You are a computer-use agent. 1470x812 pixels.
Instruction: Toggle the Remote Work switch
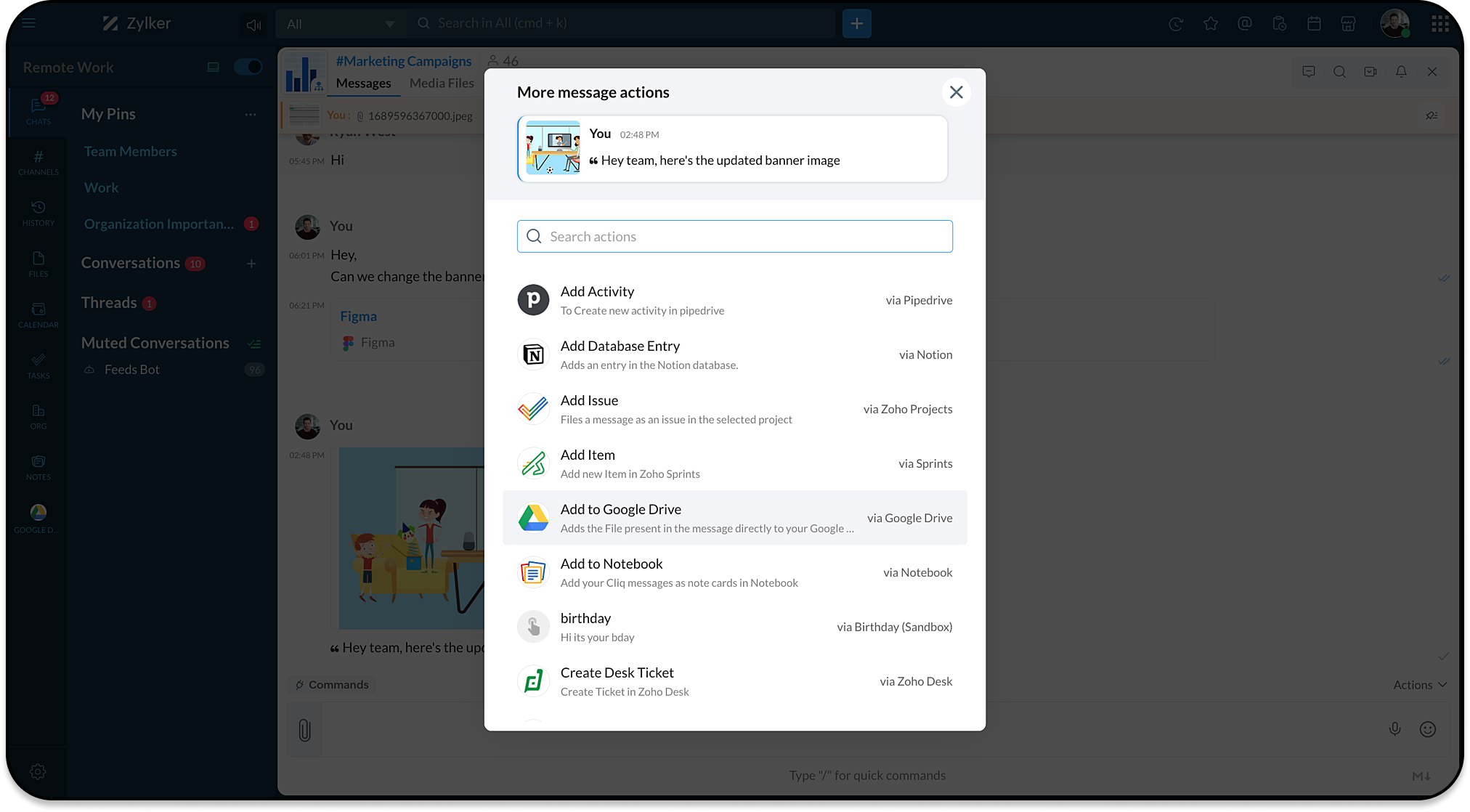coord(248,67)
